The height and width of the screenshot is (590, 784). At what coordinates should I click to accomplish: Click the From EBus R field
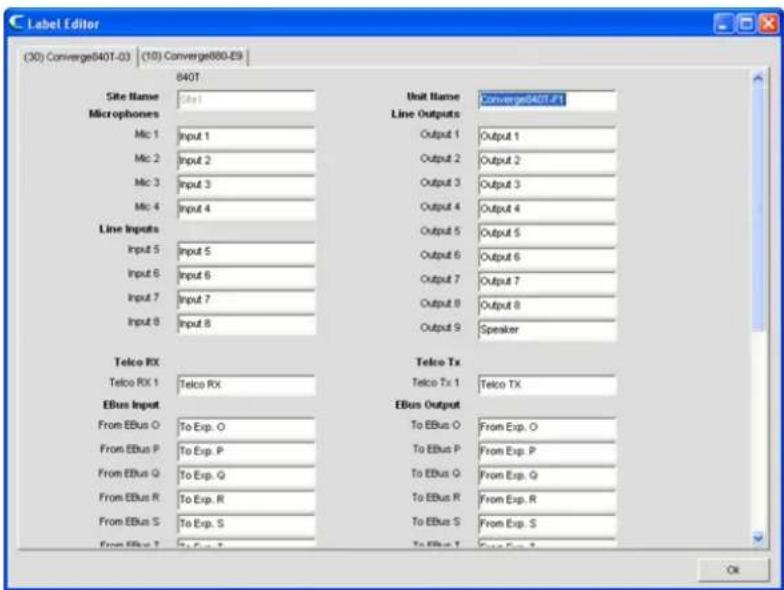(x=246, y=500)
